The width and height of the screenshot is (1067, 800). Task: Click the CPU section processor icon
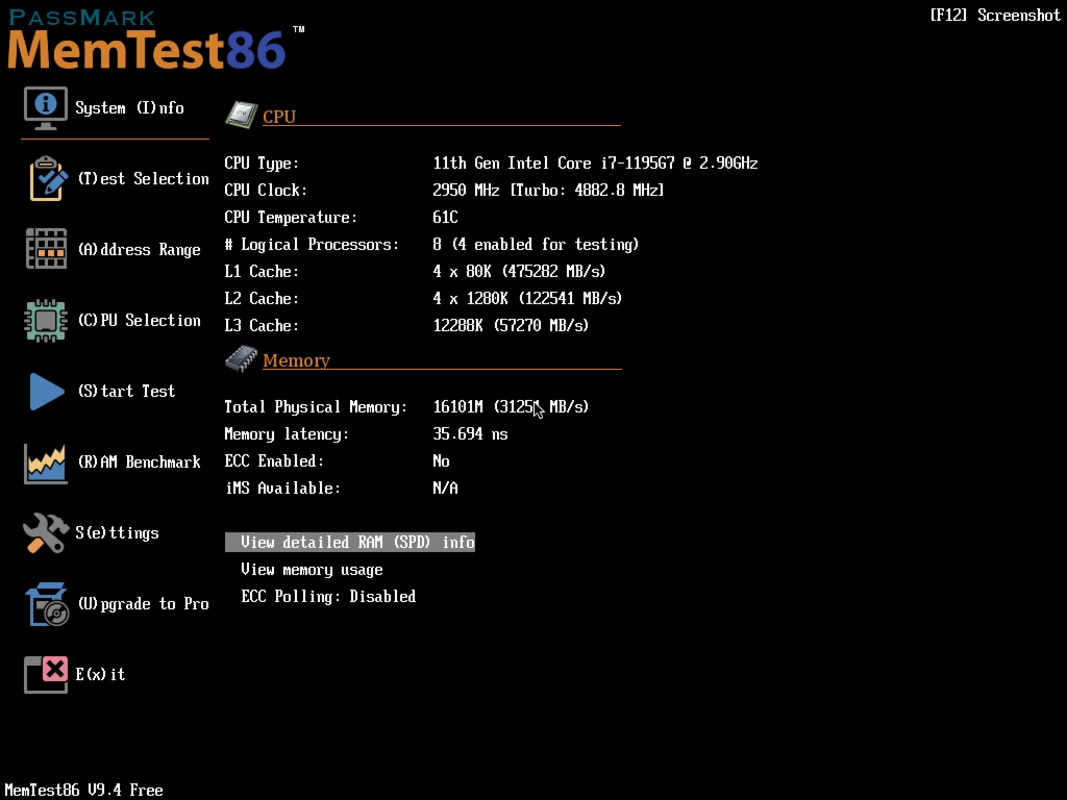click(x=242, y=114)
